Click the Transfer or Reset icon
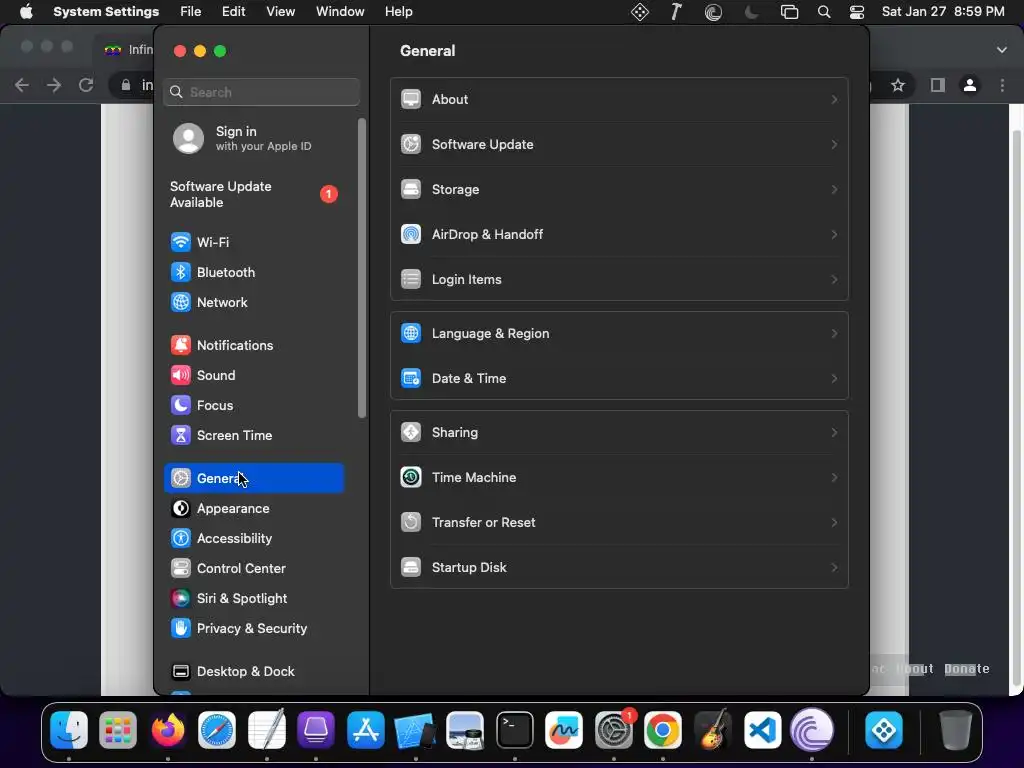 (x=411, y=522)
